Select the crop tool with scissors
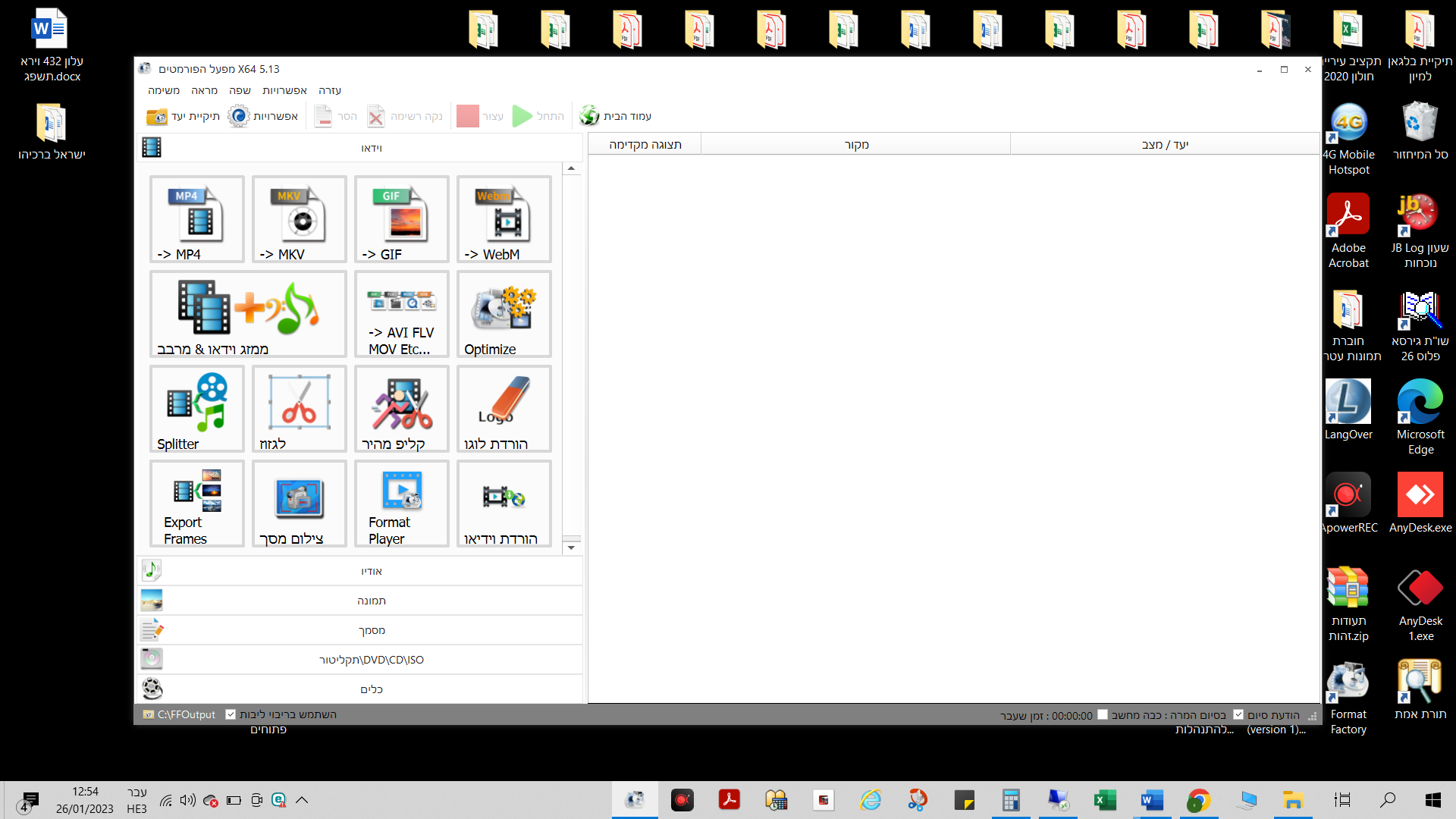 click(x=299, y=409)
